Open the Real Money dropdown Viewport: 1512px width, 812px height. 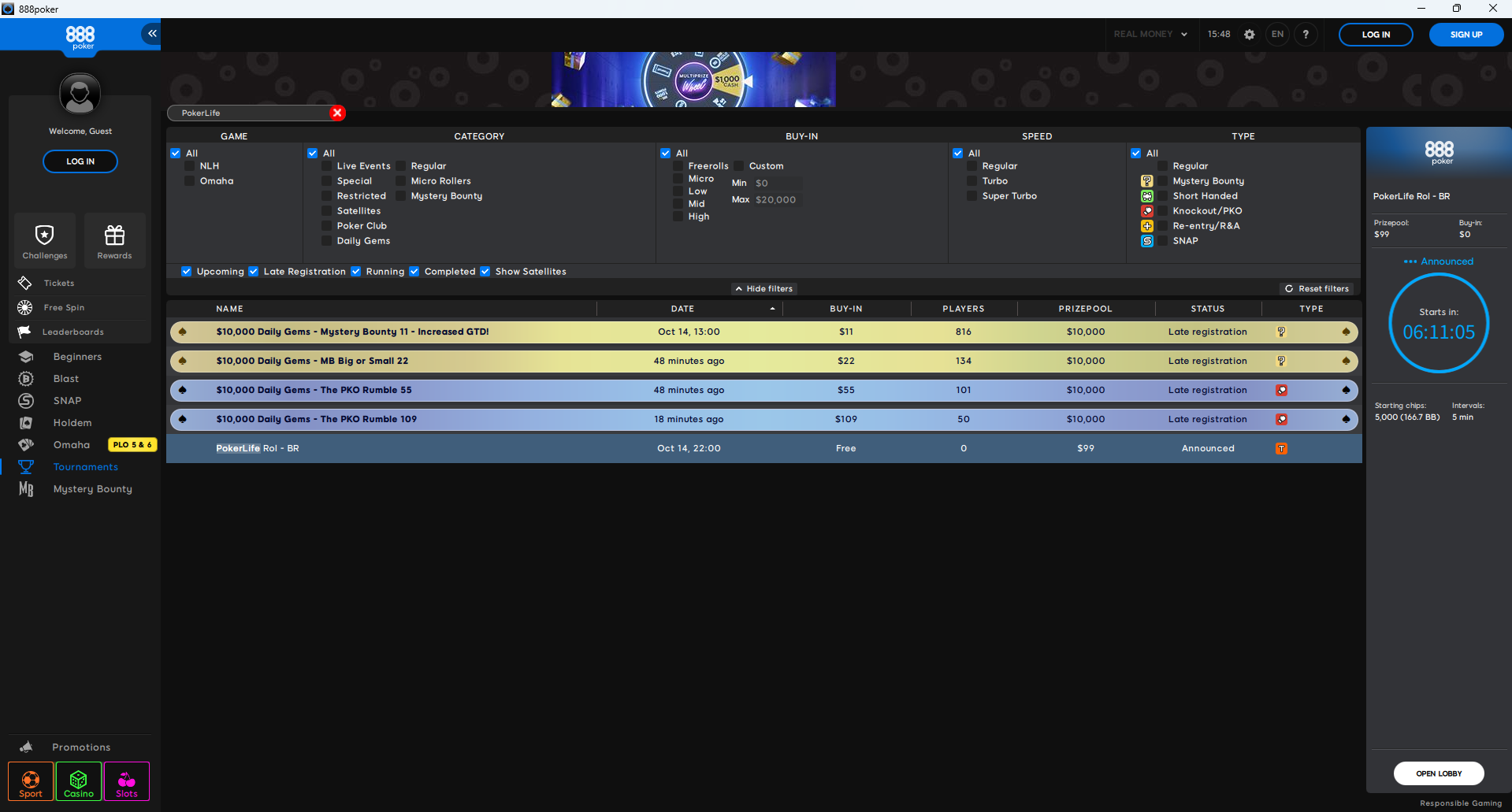tap(1150, 35)
